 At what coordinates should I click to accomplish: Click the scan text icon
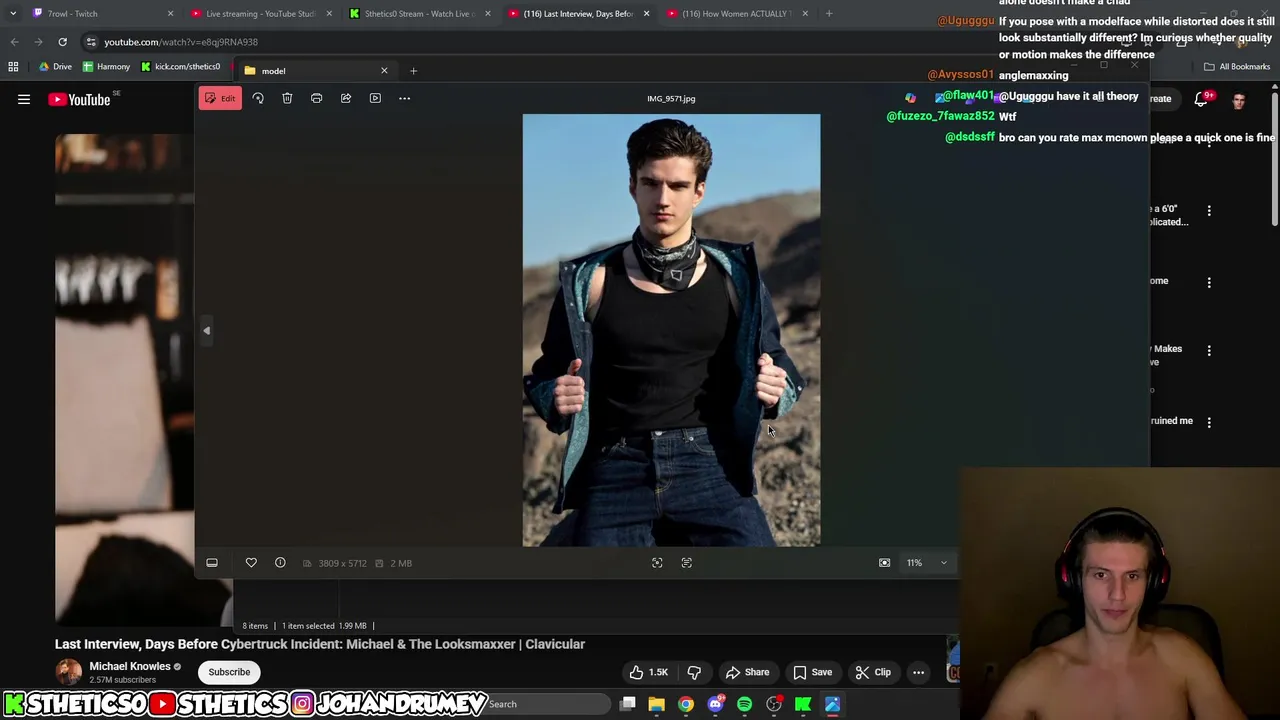pyautogui.click(x=686, y=563)
